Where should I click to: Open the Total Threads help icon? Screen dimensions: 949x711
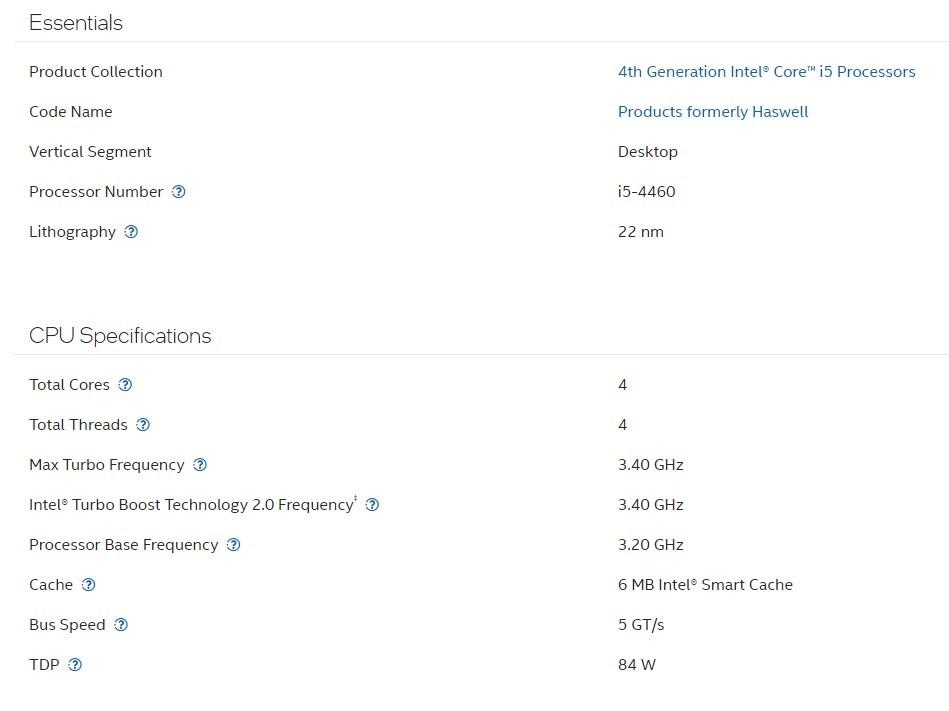point(143,425)
